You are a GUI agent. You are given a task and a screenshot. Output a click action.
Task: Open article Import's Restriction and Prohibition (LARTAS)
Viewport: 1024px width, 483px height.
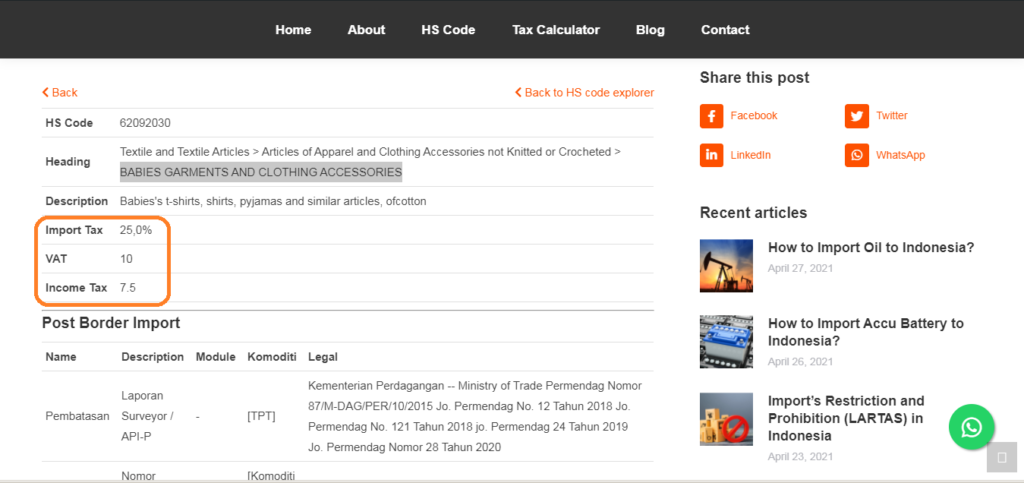pyautogui.click(x=846, y=418)
